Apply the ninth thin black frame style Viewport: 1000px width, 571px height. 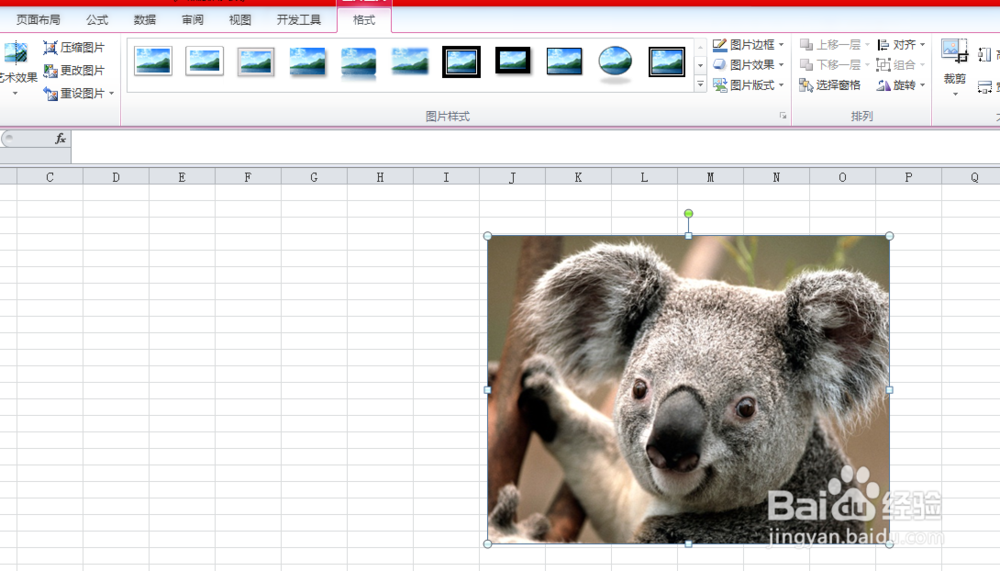(x=564, y=62)
